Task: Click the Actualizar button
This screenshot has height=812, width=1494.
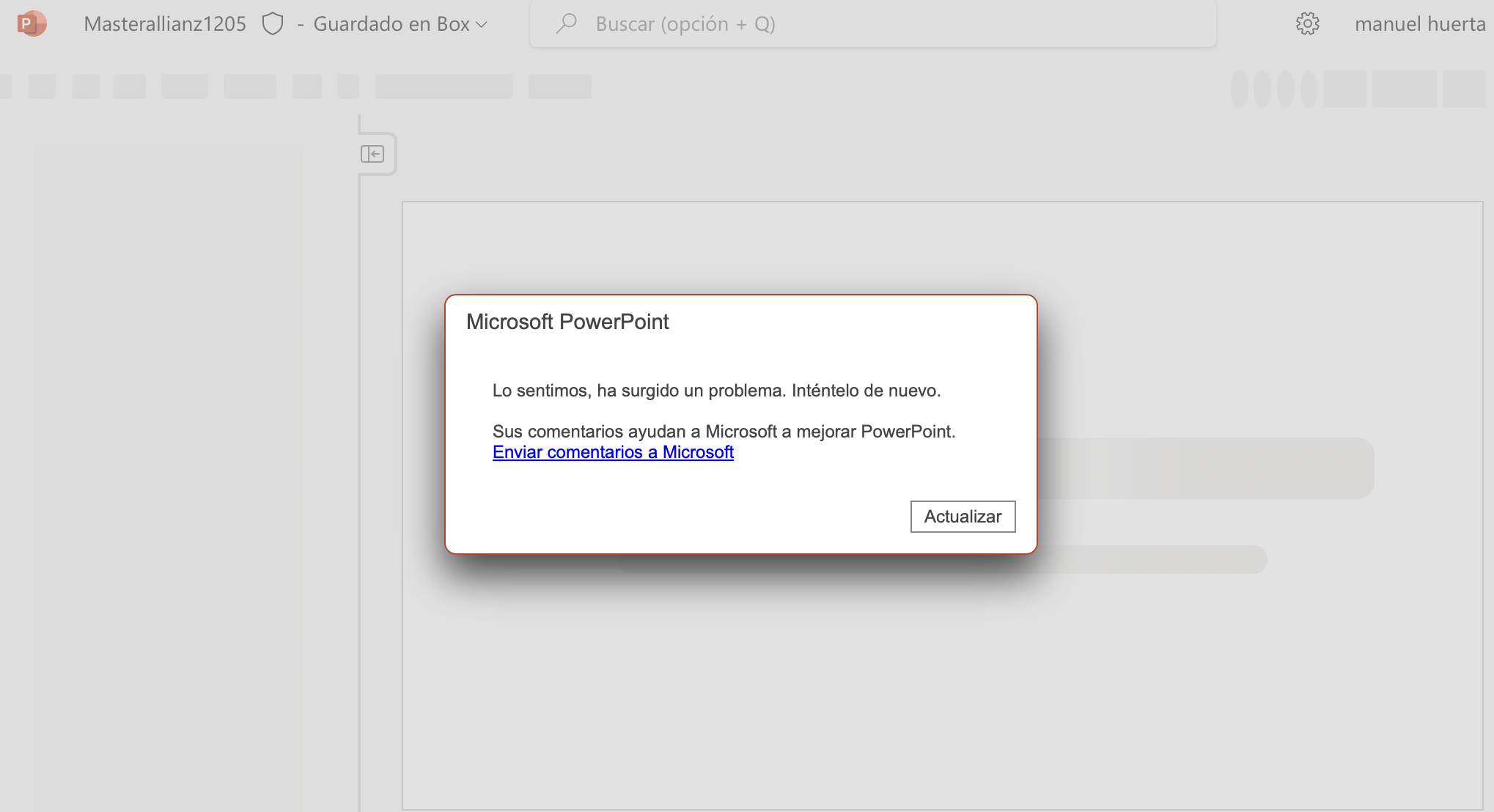Action: (x=963, y=517)
